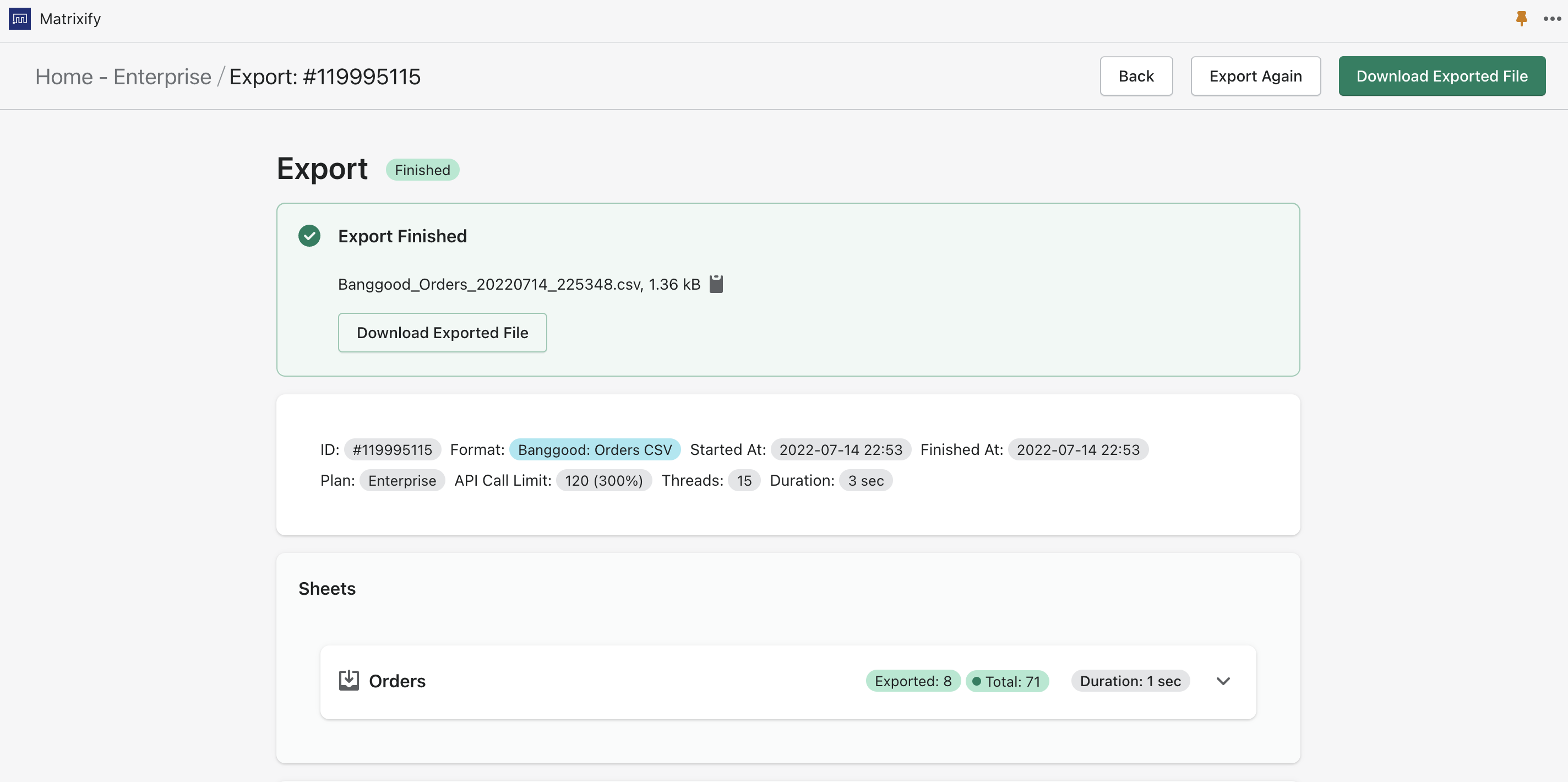Click the Back button
The height and width of the screenshot is (782, 1568).
tap(1136, 75)
